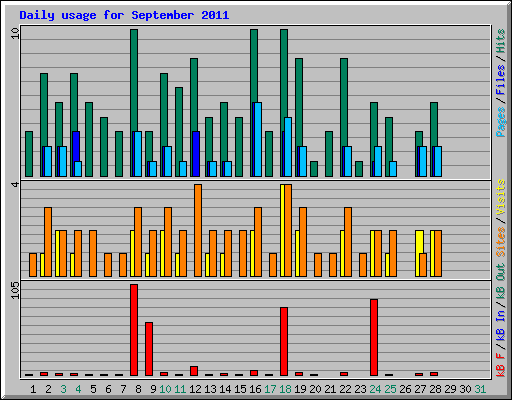This screenshot has width=512, height=400.
Task: Click the day label "12"
Action: click(x=195, y=389)
